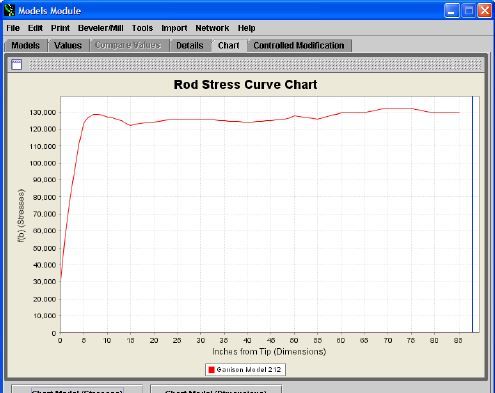Open the Help menu

point(247,28)
